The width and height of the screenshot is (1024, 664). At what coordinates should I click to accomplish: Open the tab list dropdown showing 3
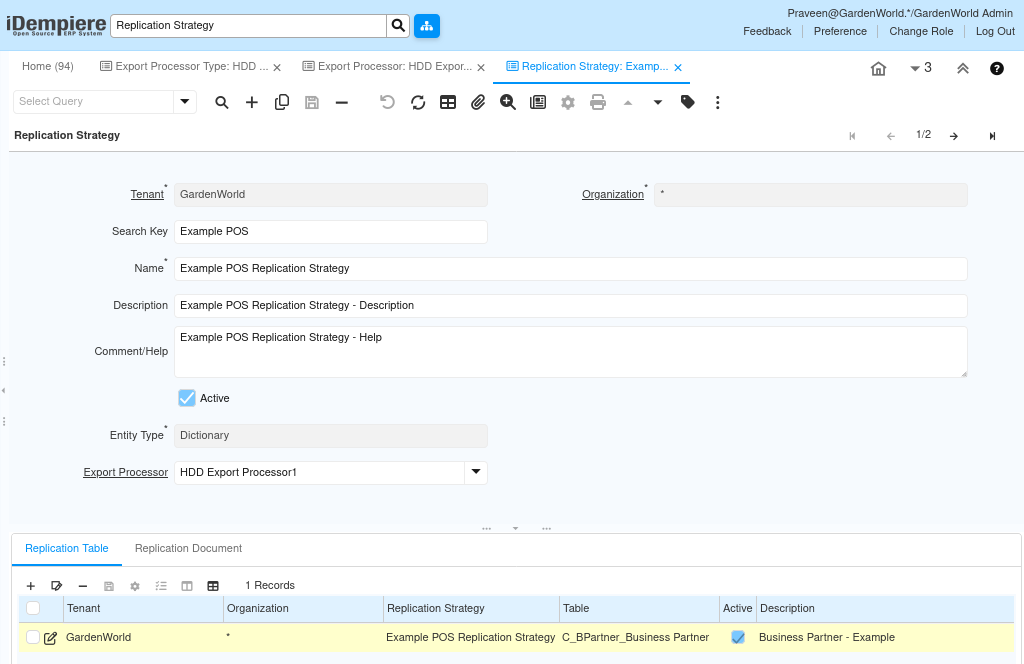(x=921, y=68)
